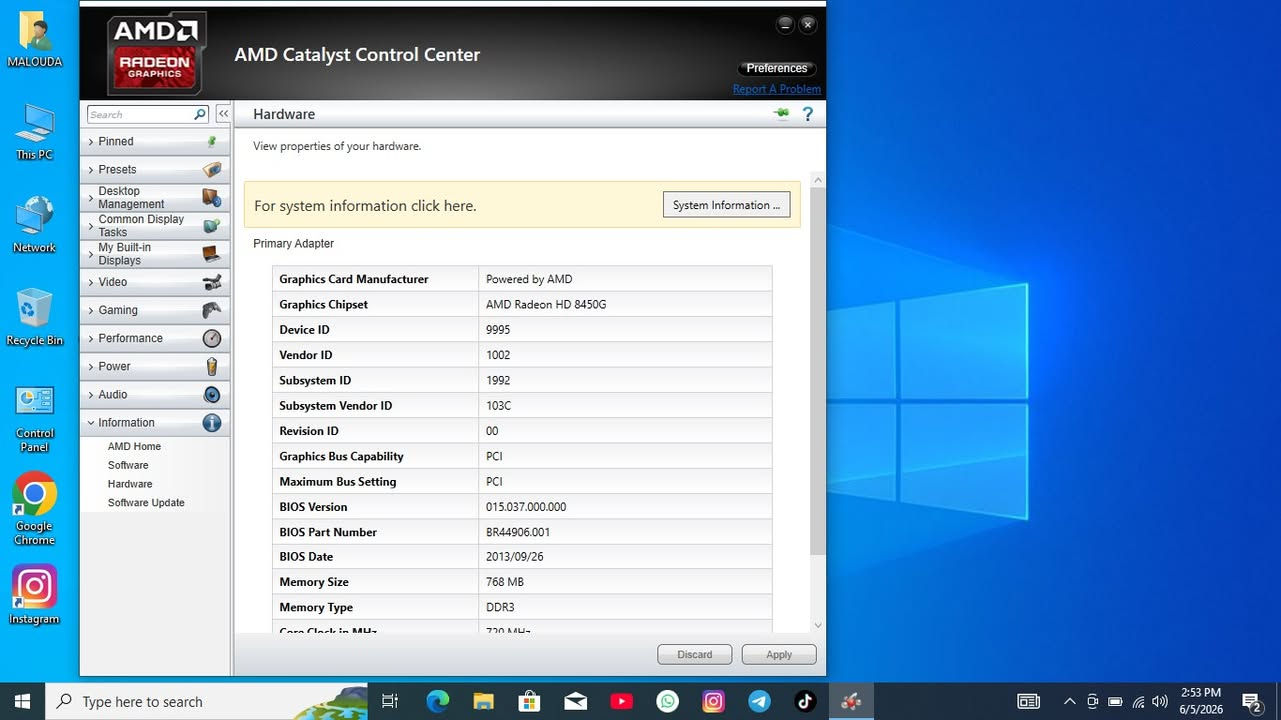Open the MALOUDA user folder on the desktop
Image resolution: width=1281 pixels, height=720 pixels.
coord(35,40)
